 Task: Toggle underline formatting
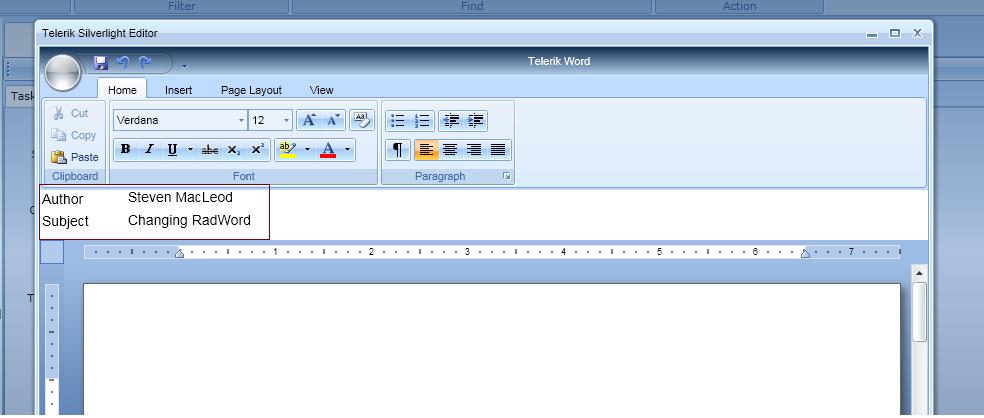click(172, 149)
